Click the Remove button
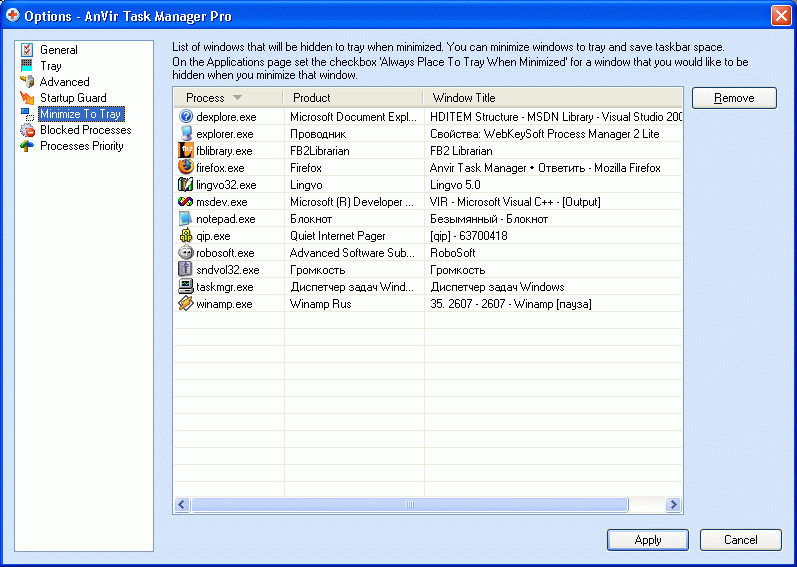This screenshot has width=797, height=567. pyautogui.click(x=734, y=98)
